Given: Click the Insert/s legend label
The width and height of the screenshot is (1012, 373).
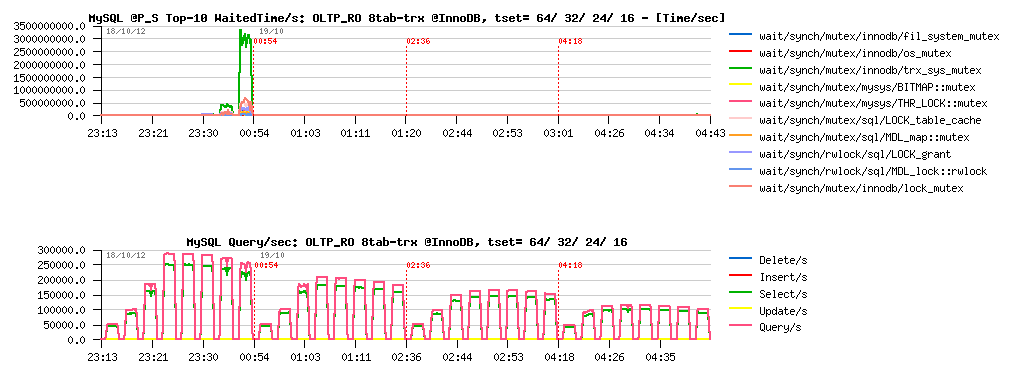Looking at the screenshot, I should (x=783, y=277).
